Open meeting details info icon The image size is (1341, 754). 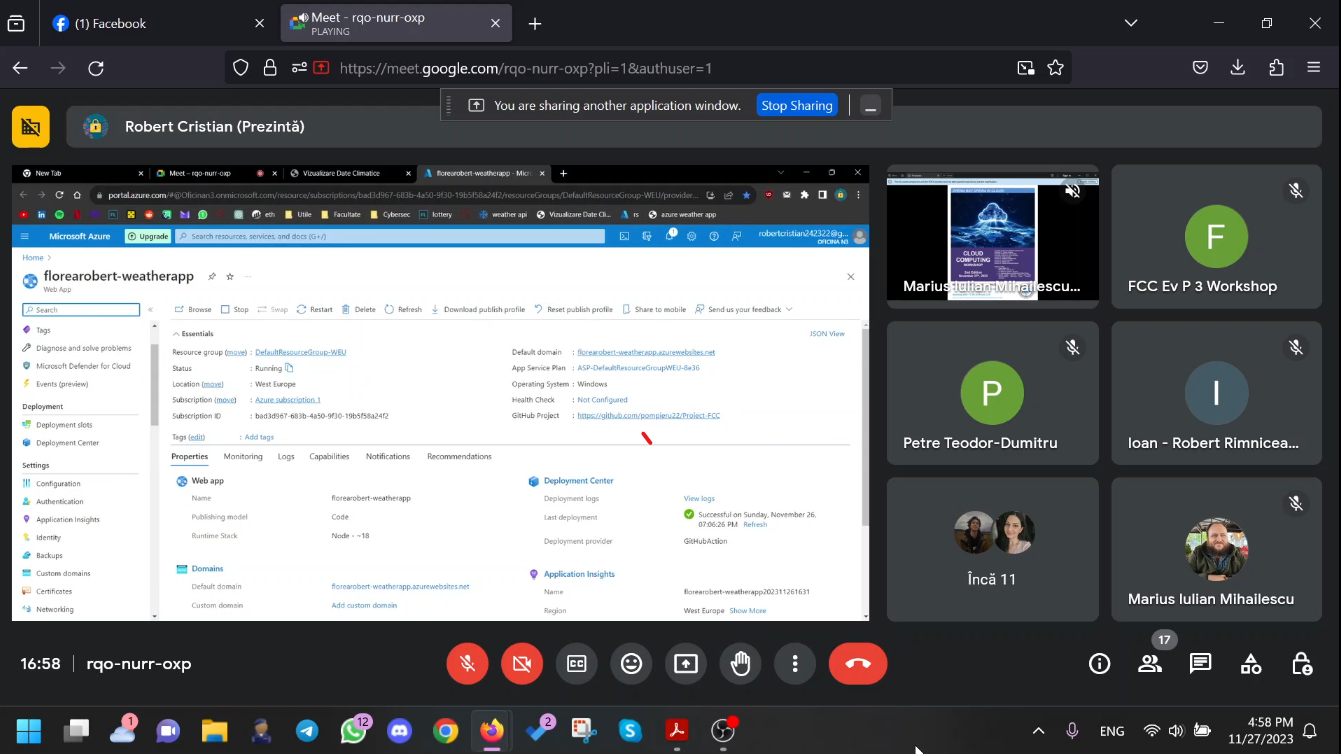coord(1099,664)
